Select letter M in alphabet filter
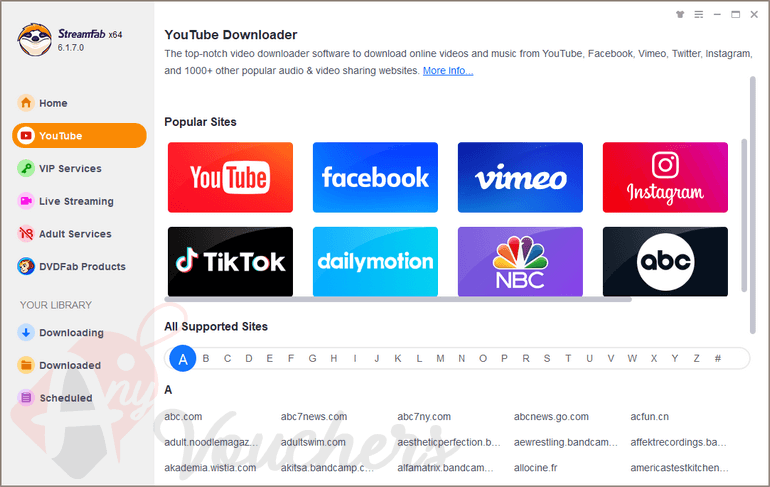The image size is (770, 487). coord(440,358)
